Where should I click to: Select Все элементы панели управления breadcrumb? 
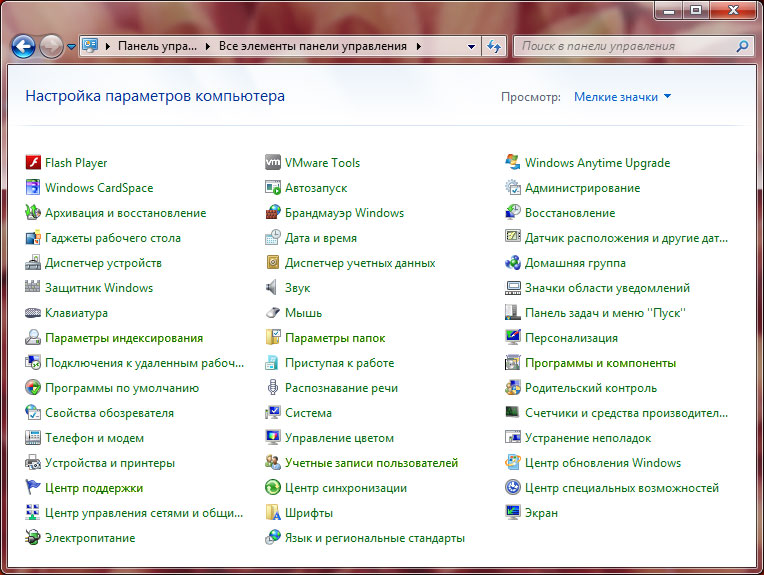coord(313,46)
